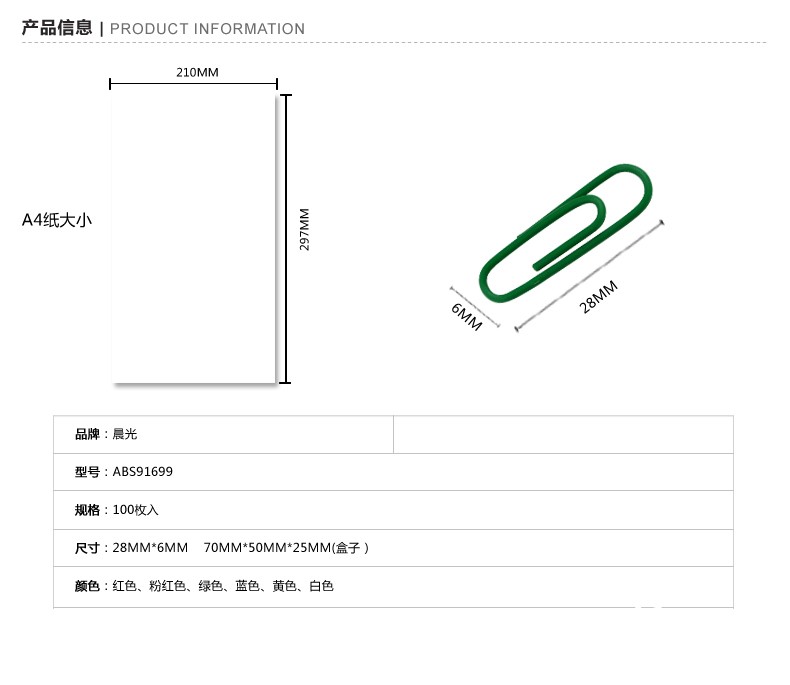Click the A4纸大小 label
Viewport: 790px width, 685px height.
coord(57,220)
